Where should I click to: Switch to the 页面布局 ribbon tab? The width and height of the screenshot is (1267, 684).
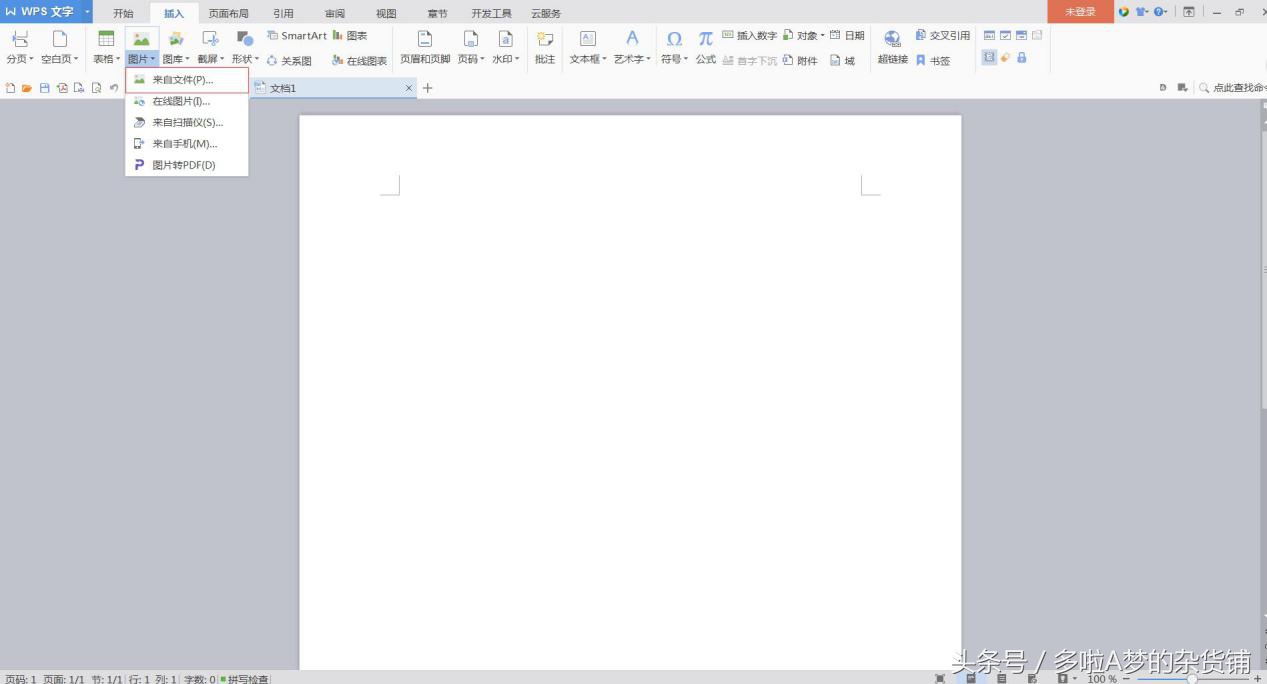pyautogui.click(x=229, y=13)
